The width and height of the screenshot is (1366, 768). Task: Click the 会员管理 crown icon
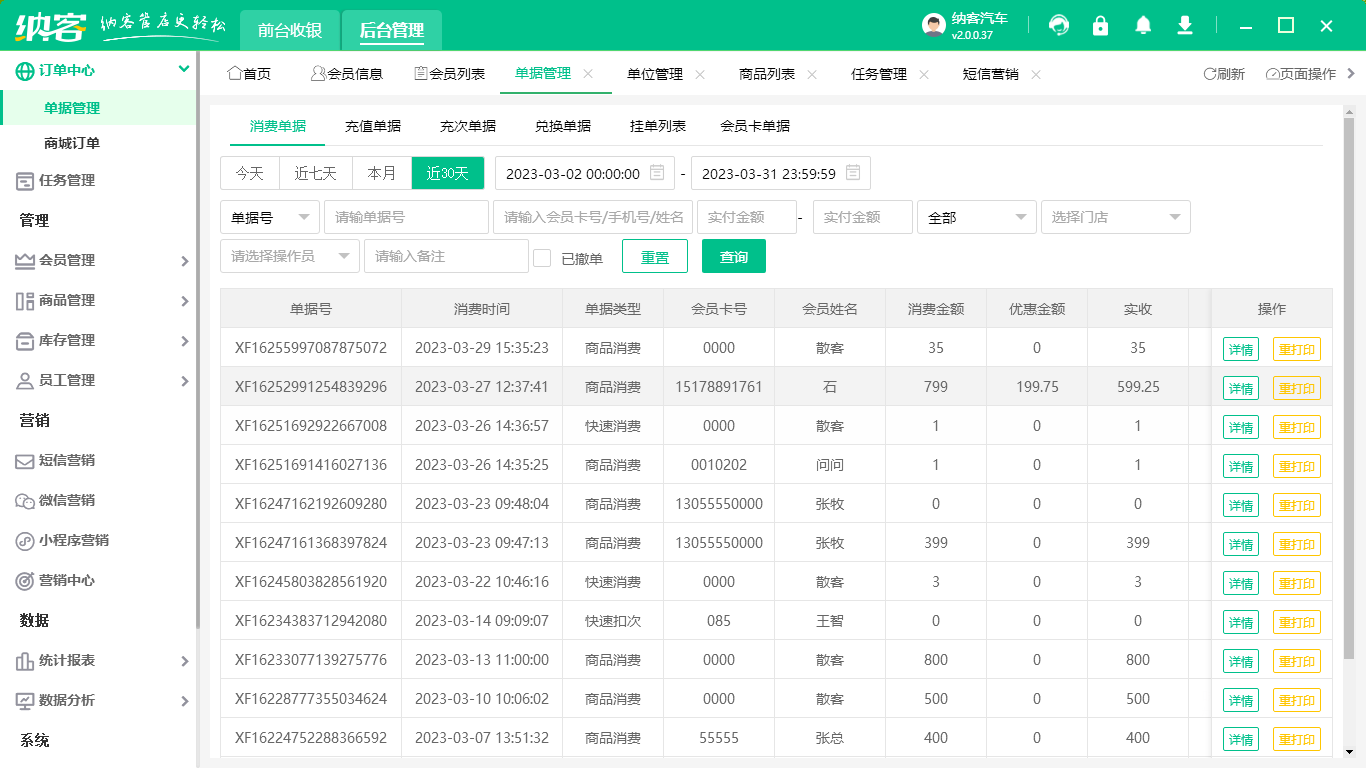25,260
